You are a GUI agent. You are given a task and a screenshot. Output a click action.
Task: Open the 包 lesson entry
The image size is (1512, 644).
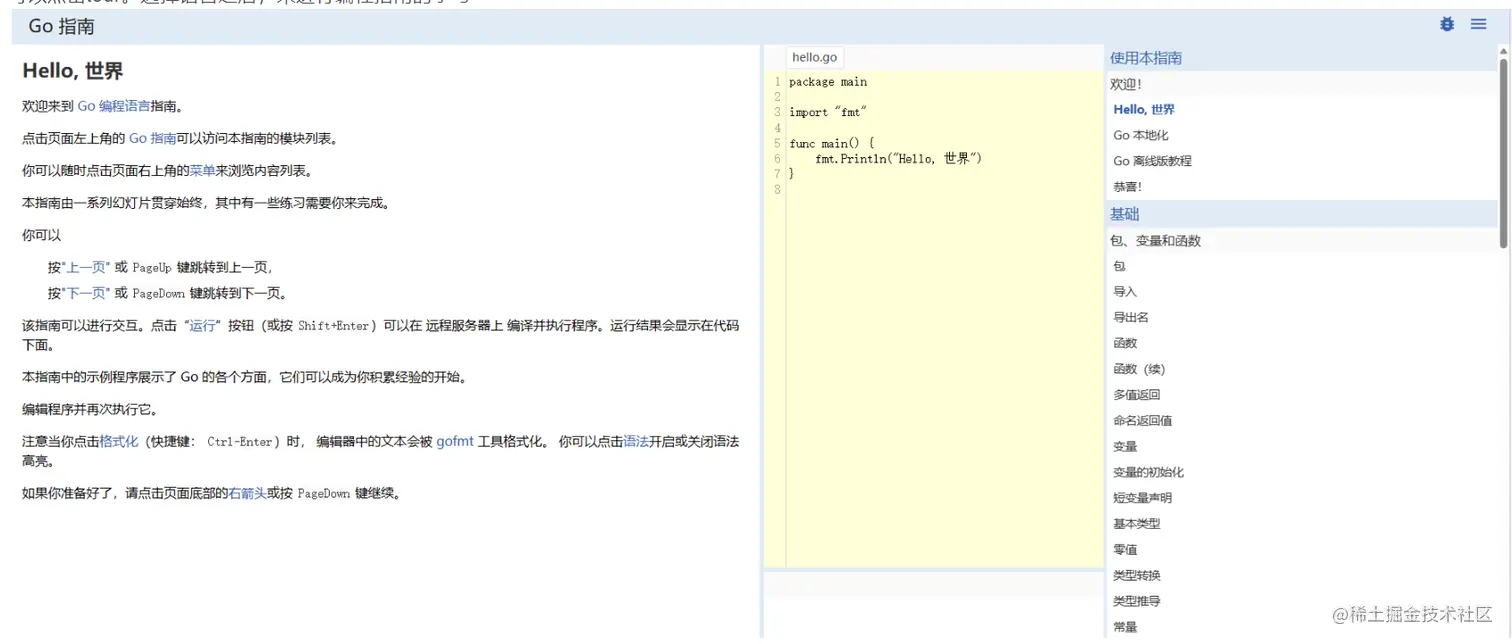pyautogui.click(x=1119, y=266)
